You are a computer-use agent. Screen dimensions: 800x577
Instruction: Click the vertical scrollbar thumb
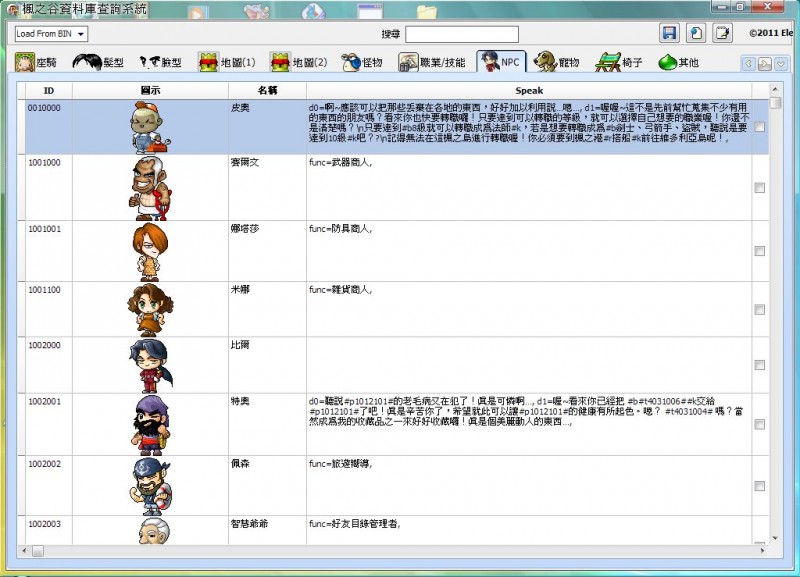[776, 103]
